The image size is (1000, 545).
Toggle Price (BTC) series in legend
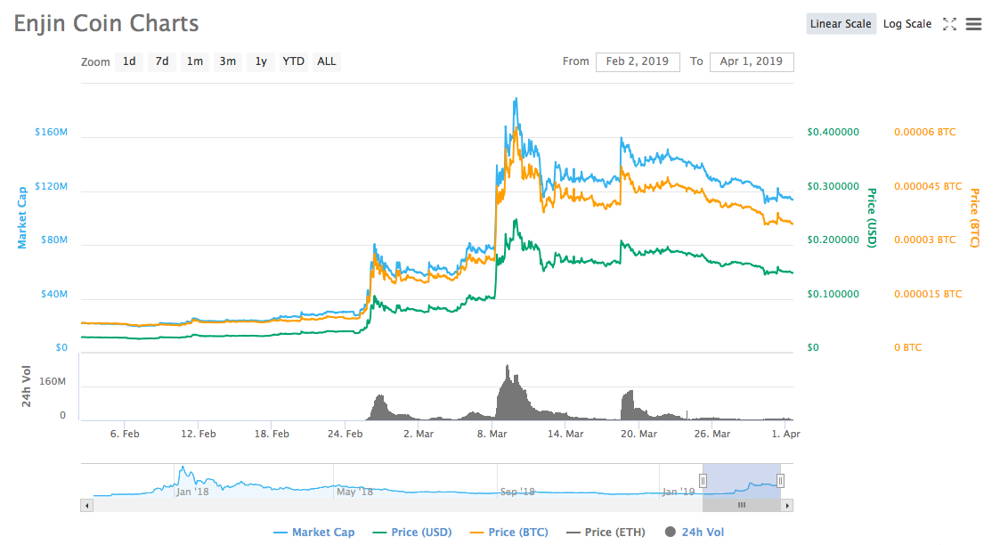(509, 532)
